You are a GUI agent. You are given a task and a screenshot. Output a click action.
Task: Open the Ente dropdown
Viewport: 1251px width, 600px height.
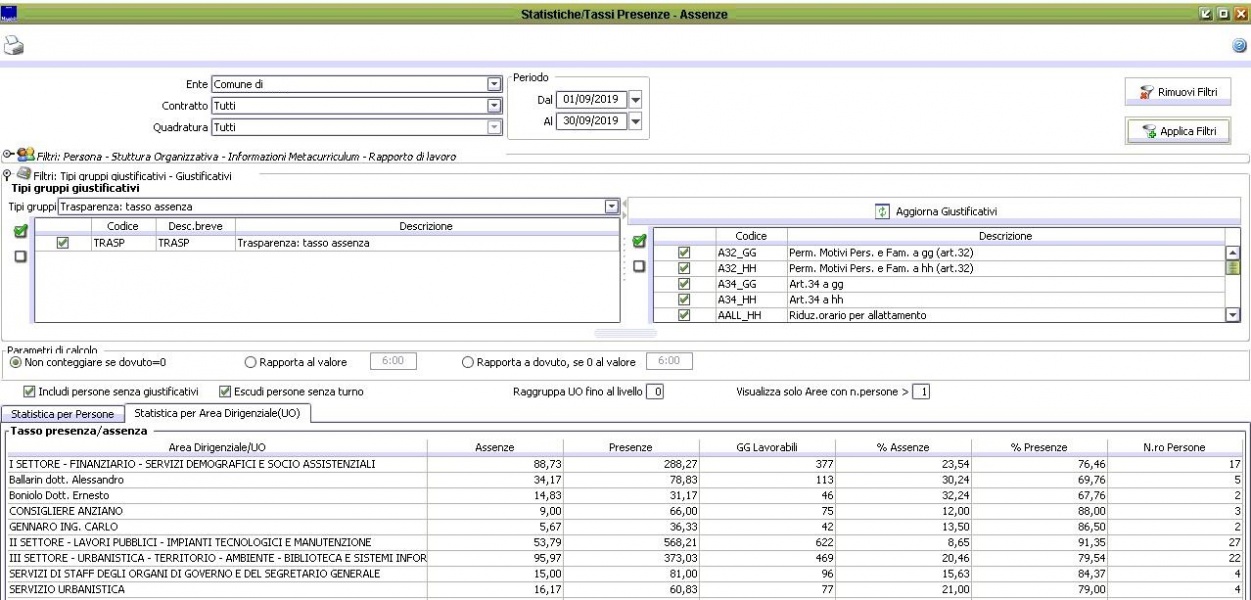(x=493, y=85)
